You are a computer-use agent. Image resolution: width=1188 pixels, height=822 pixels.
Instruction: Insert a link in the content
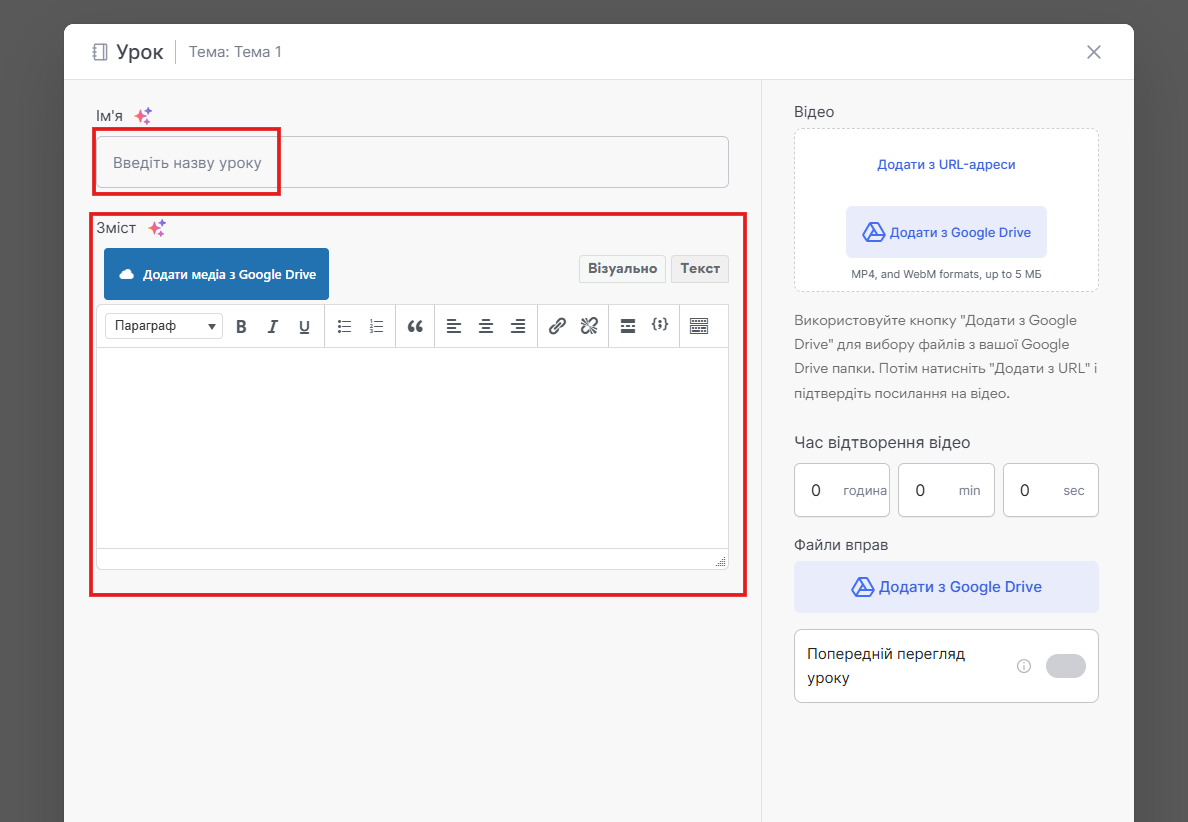click(x=557, y=326)
